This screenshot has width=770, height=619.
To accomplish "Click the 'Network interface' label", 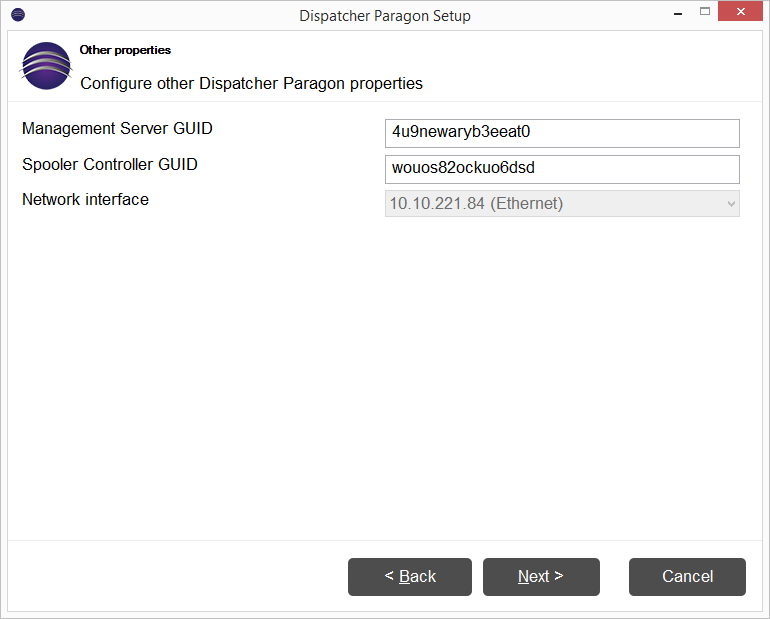I will point(85,200).
